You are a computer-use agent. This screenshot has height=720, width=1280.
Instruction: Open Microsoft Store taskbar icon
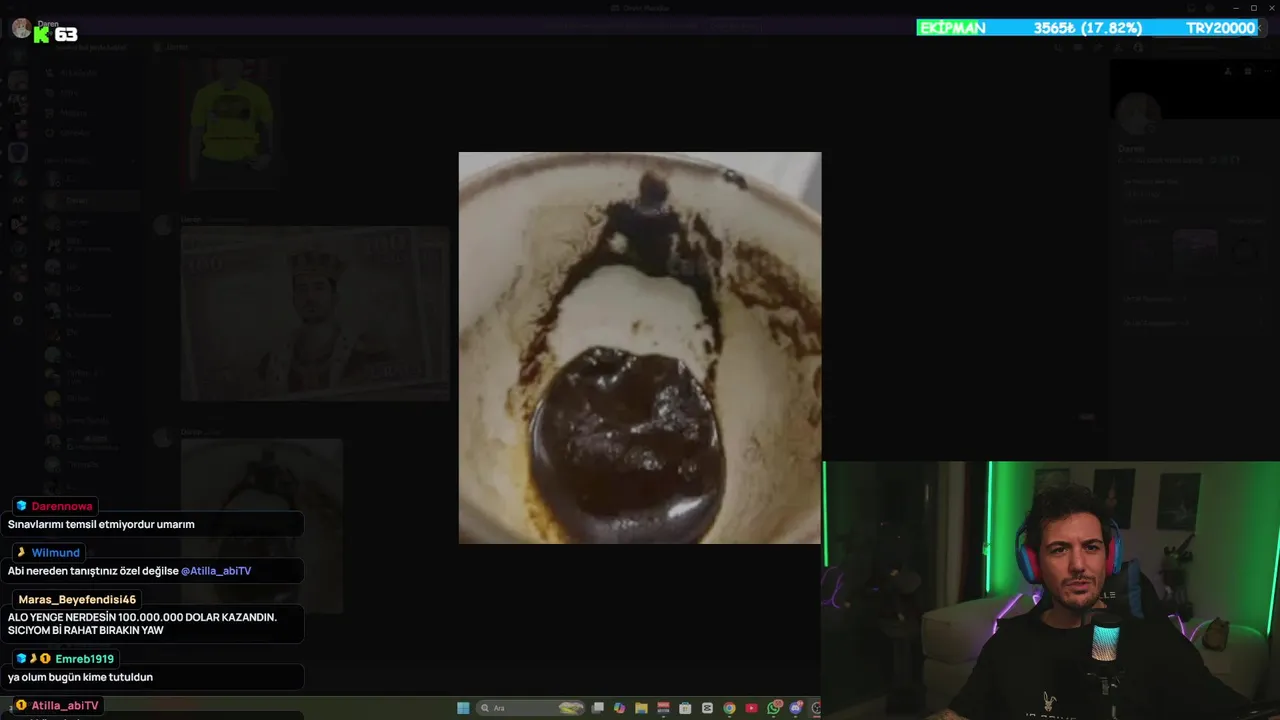[685, 708]
